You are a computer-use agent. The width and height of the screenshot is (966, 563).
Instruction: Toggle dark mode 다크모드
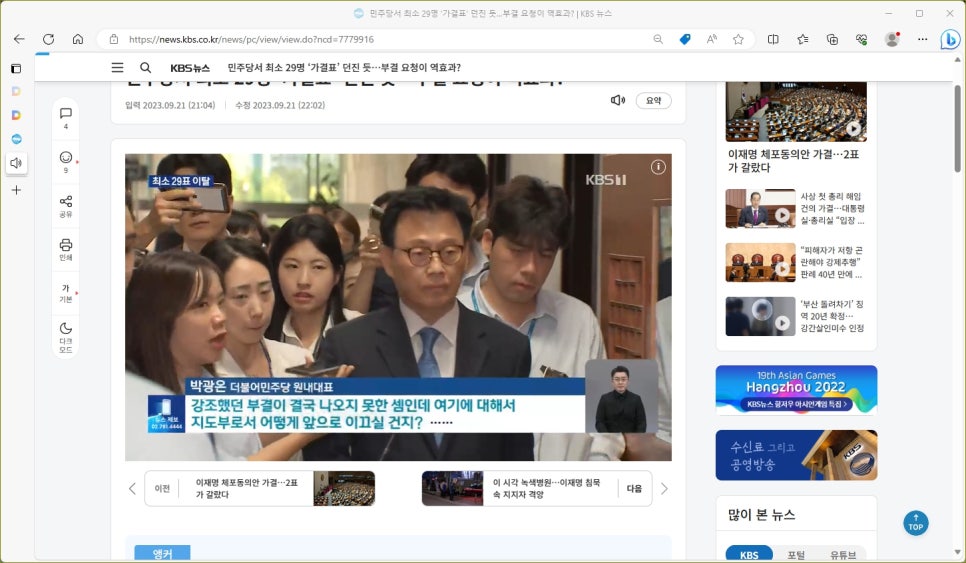(x=66, y=337)
